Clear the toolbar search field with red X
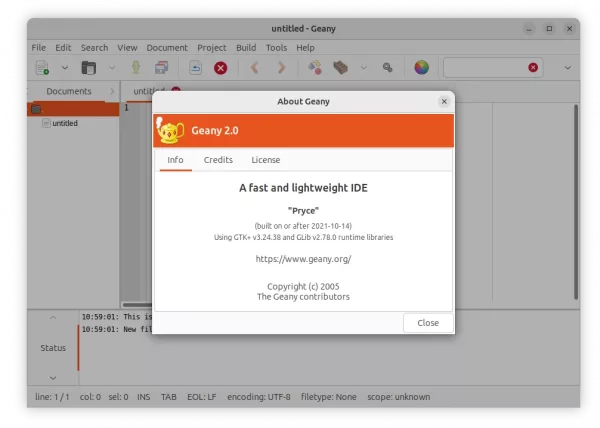This screenshot has width=600, height=428. [533, 68]
